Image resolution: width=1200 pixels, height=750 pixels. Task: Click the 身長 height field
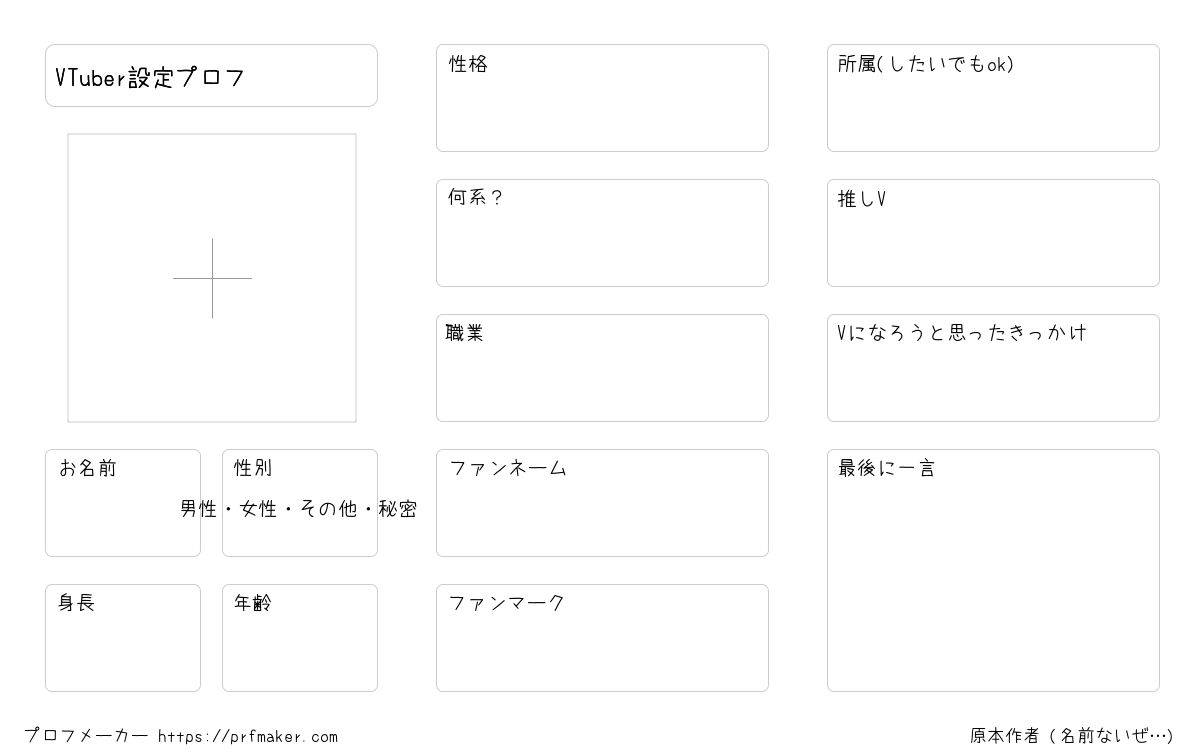[123, 638]
